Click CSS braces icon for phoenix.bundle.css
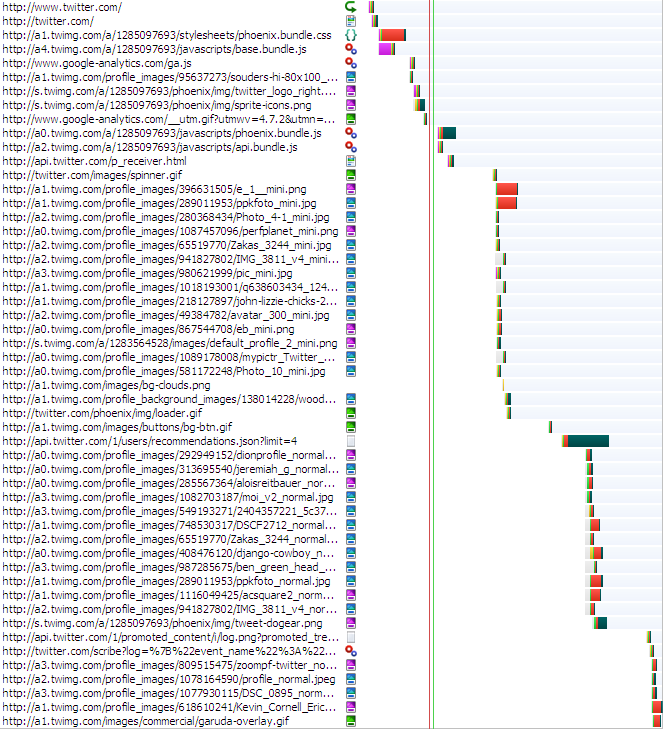Viewport: 663px width, 729px height. coord(351,35)
